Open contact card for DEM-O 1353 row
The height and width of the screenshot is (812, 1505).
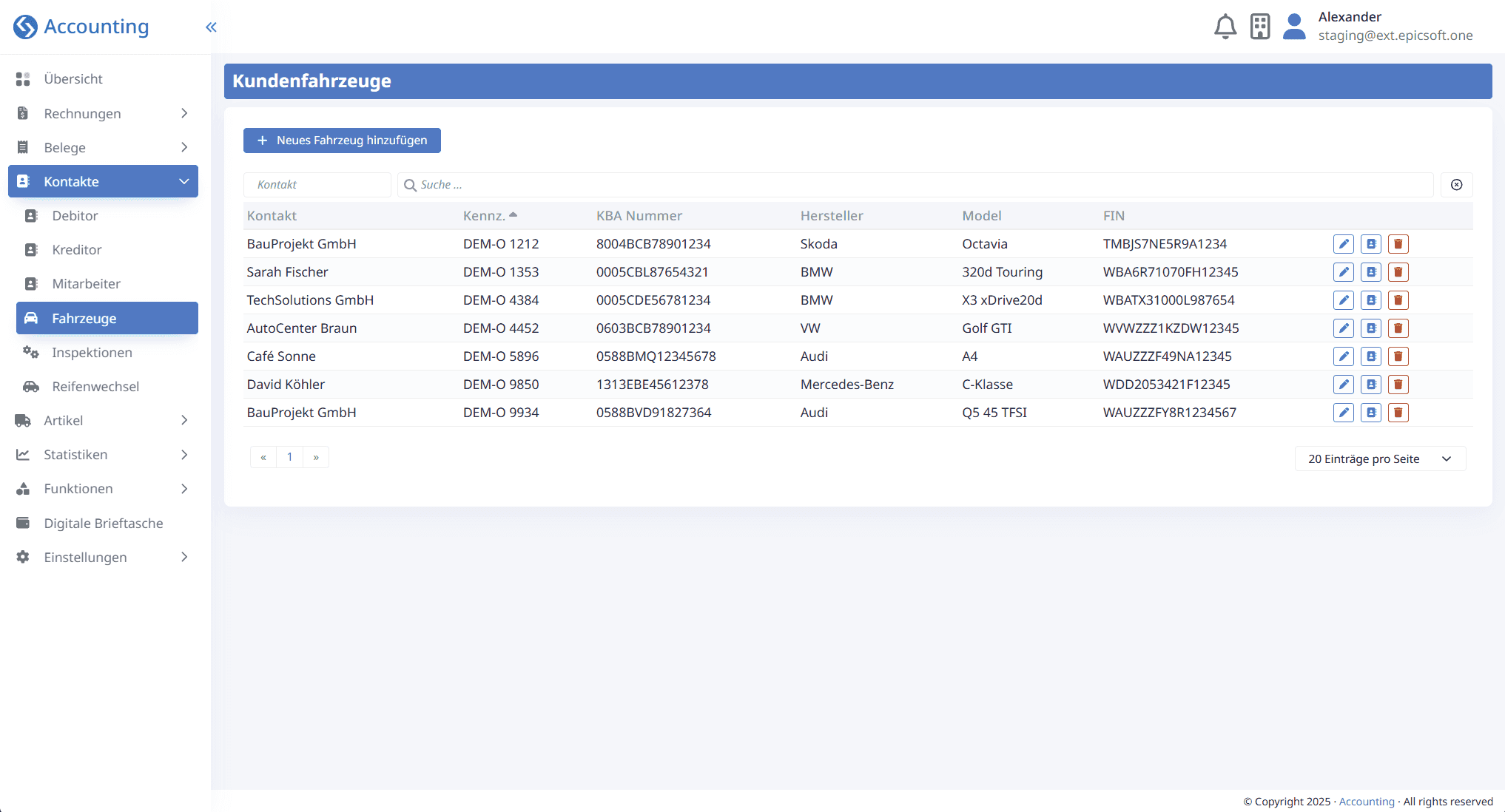(1371, 272)
